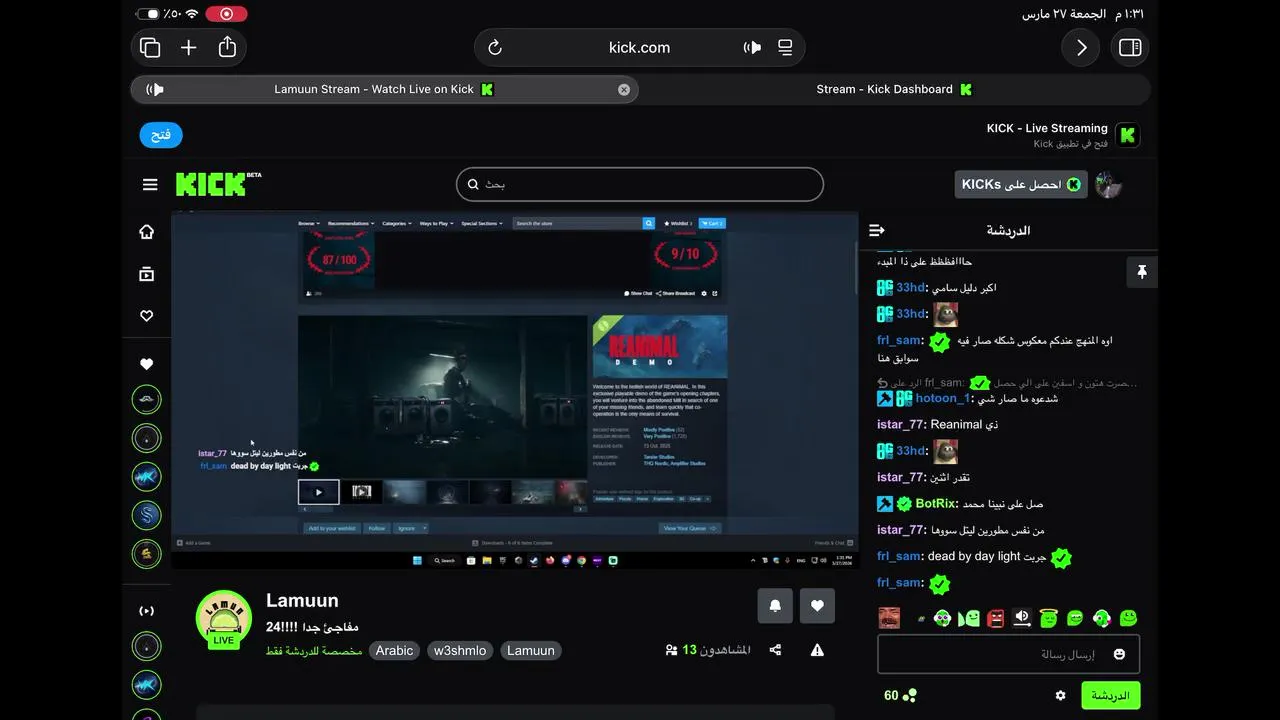This screenshot has width=1280, height=720.
Task: Focus the Kick search field
Action: pos(640,184)
